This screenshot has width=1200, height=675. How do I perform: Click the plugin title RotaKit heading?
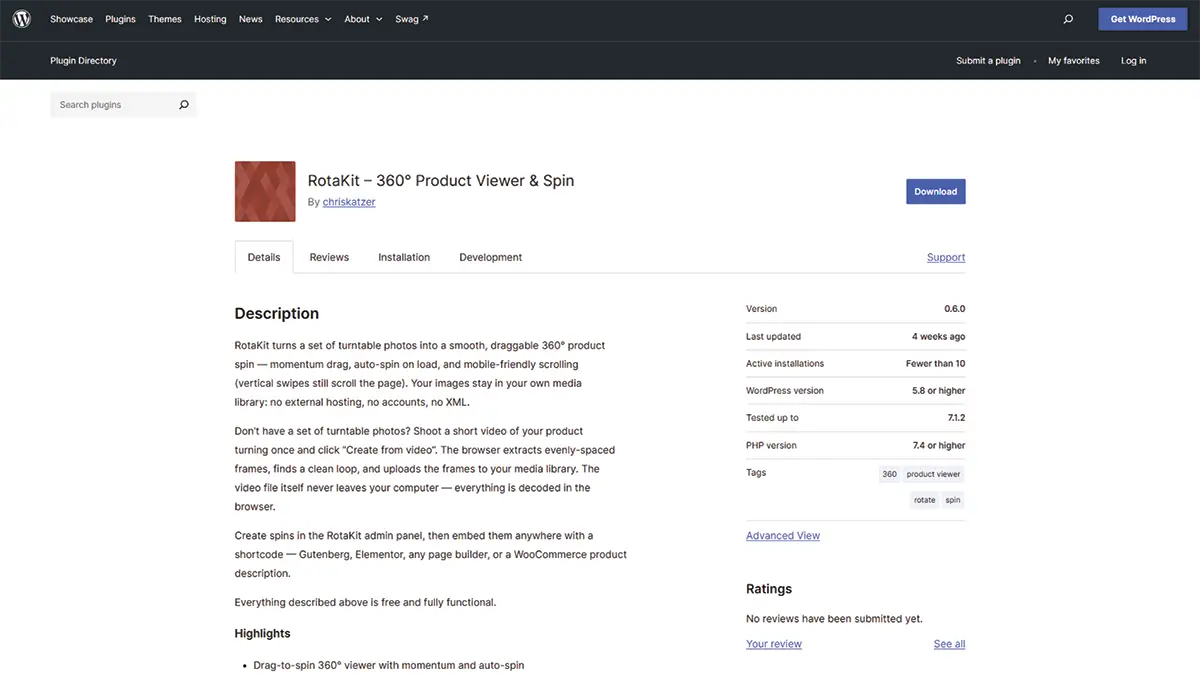(x=441, y=181)
